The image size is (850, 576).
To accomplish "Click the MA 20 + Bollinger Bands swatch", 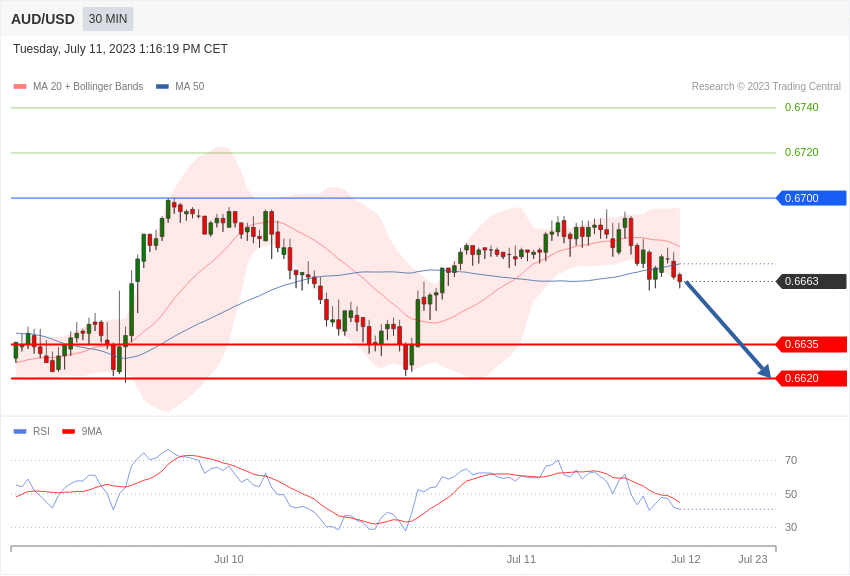I will click(20, 86).
